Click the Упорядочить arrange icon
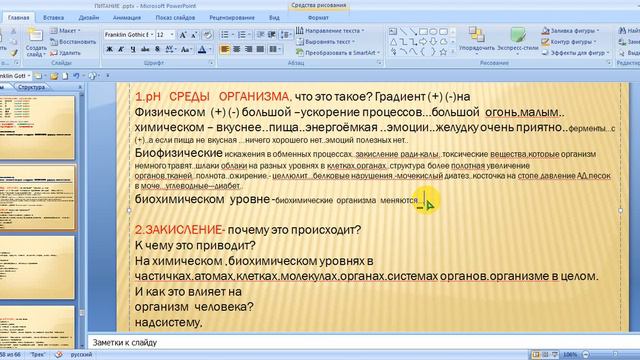The image size is (640, 360). pos(476,35)
